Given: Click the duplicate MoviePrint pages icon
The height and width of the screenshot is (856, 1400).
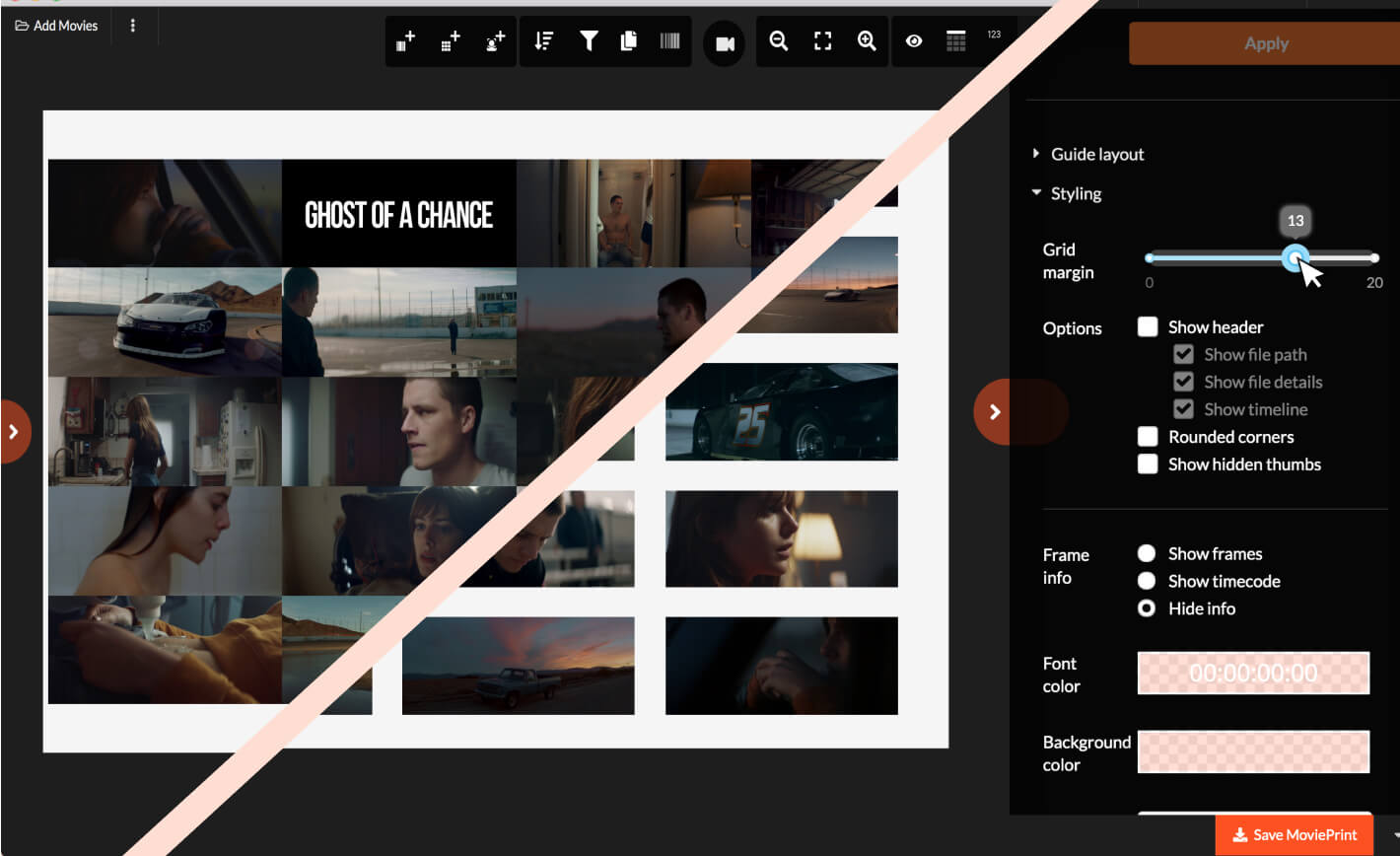Looking at the screenshot, I should click(x=628, y=41).
